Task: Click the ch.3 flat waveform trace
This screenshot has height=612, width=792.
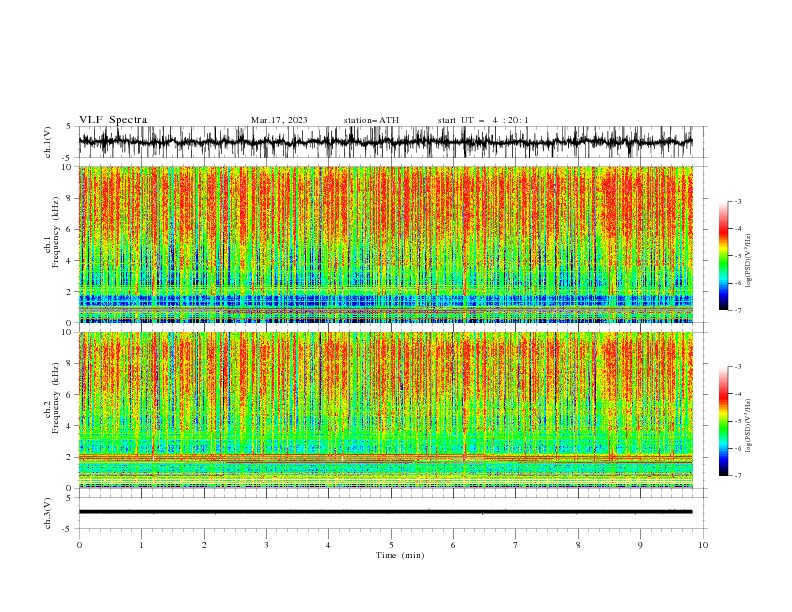Action: coord(385,512)
